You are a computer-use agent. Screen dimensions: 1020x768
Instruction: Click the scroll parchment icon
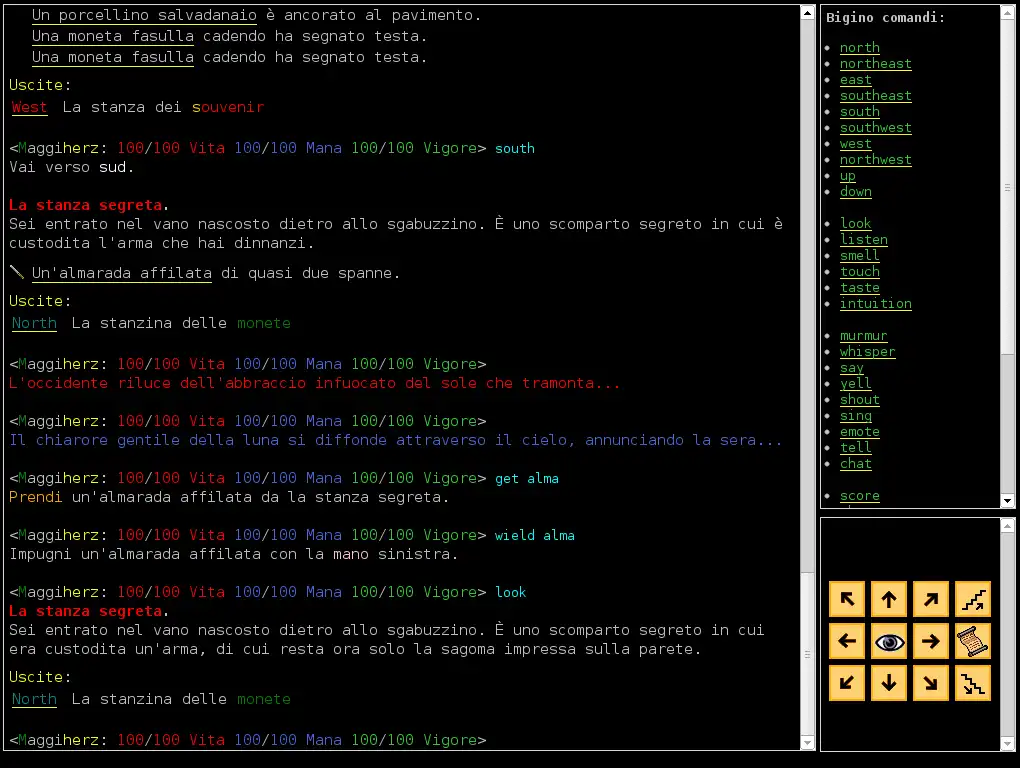(973, 641)
